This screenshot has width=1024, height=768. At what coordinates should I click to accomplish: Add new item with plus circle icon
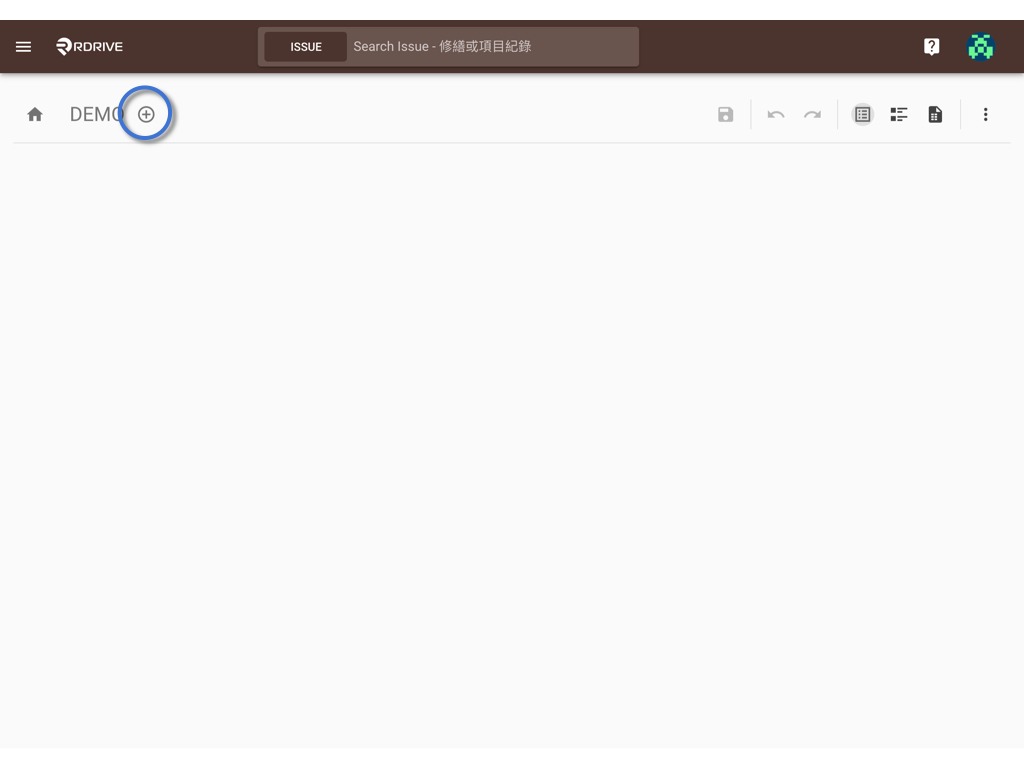(146, 114)
